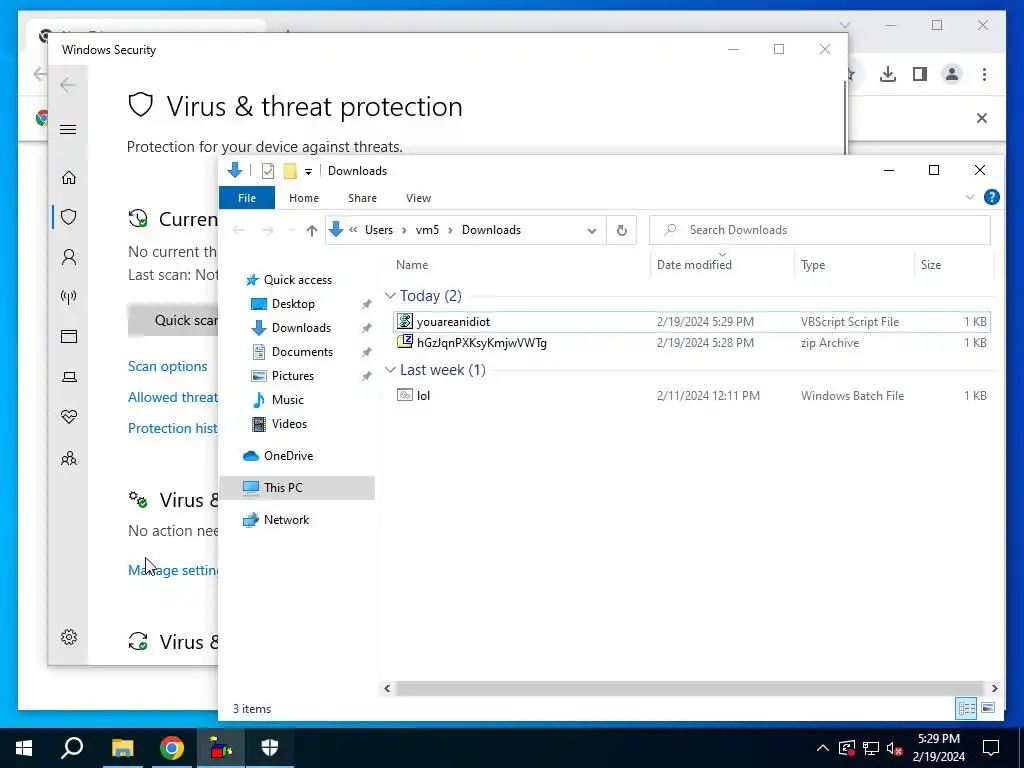Image resolution: width=1024 pixels, height=768 pixels.
Task: Open Customize Quick Access Toolbar dropdown
Action: (308, 172)
